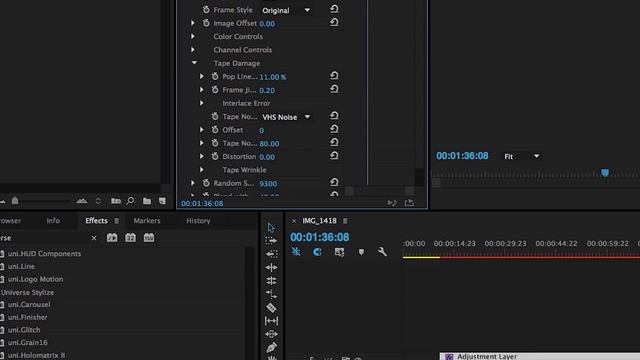The image size is (640, 360).
Task: Expand Color Controls group
Action: pos(193,36)
